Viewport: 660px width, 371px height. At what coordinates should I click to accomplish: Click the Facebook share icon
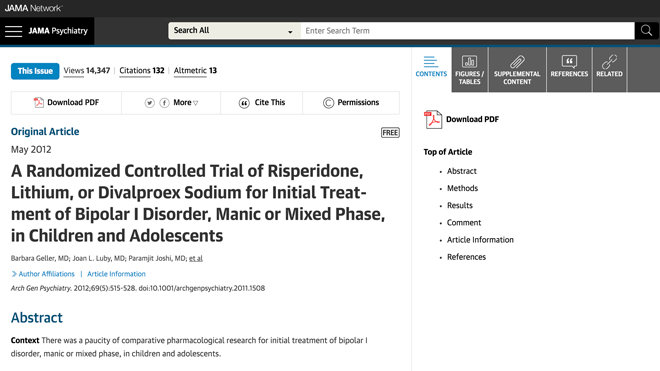(x=164, y=103)
